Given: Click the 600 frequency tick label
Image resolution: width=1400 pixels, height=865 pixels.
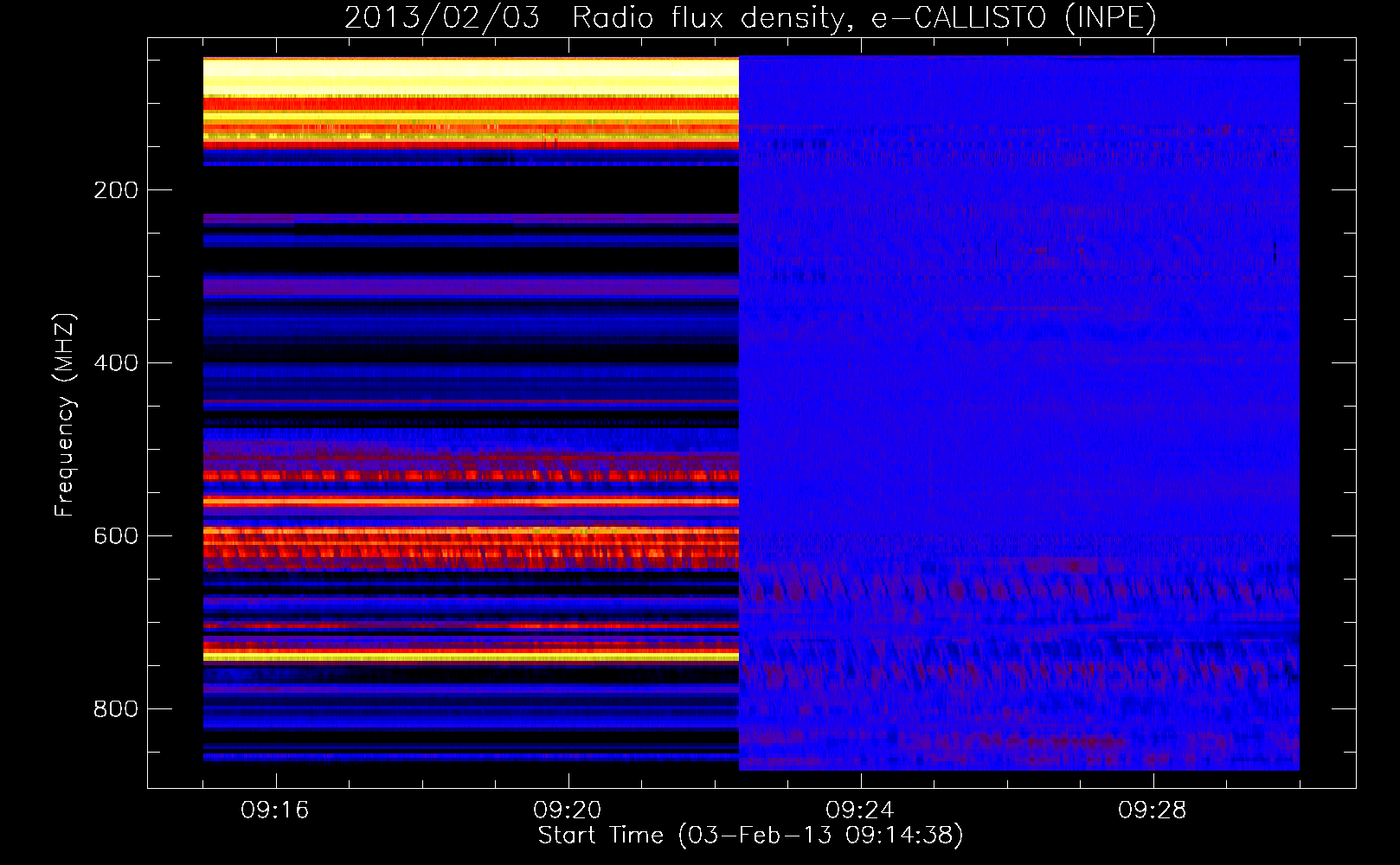Looking at the screenshot, I should 116,536.
